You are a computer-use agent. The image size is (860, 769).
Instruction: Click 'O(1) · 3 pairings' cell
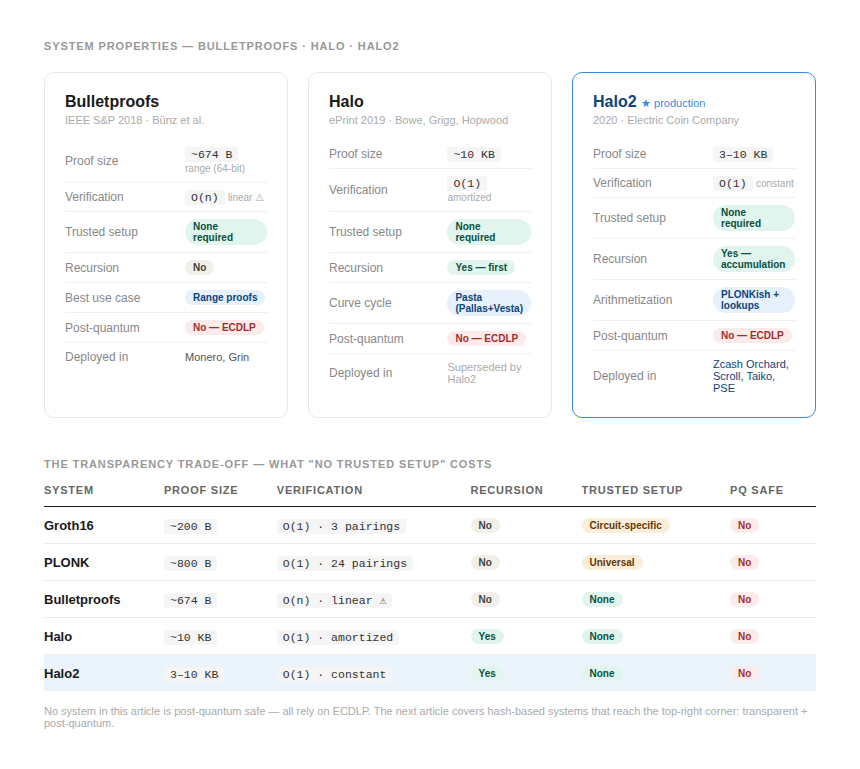point(341,527)
